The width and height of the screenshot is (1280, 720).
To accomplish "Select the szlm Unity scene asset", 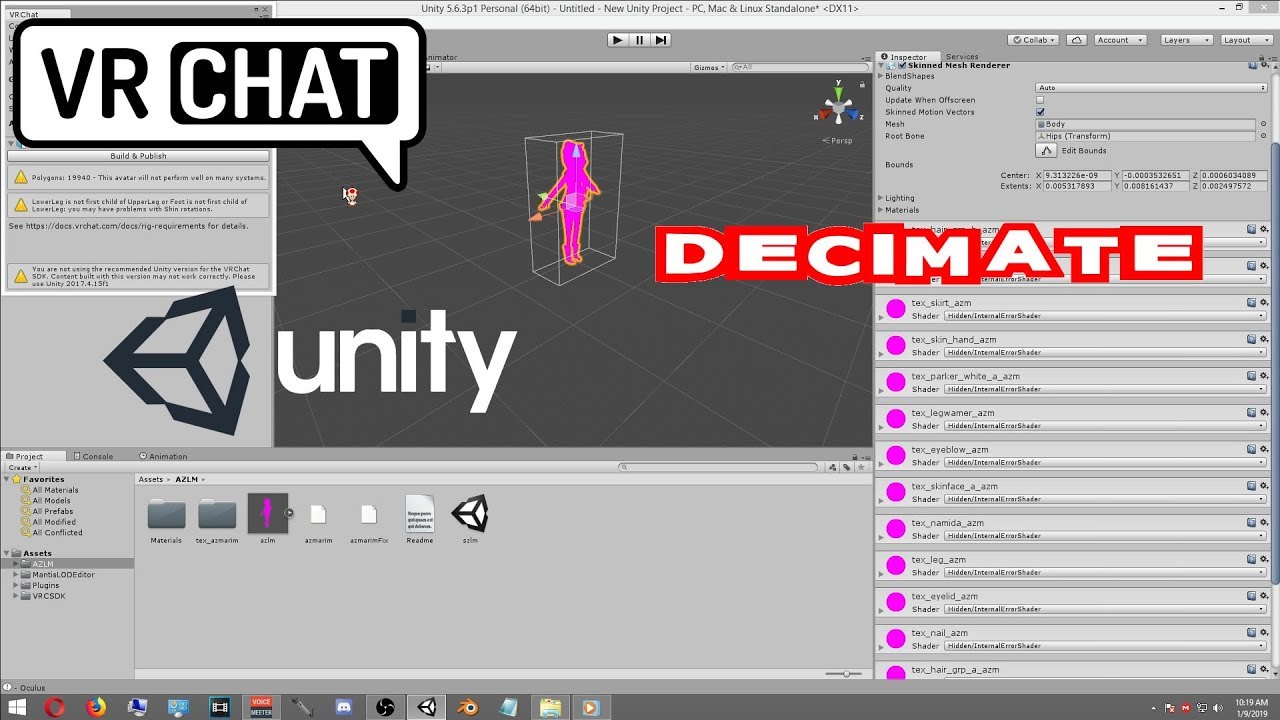I will click(x=470, y=520).
